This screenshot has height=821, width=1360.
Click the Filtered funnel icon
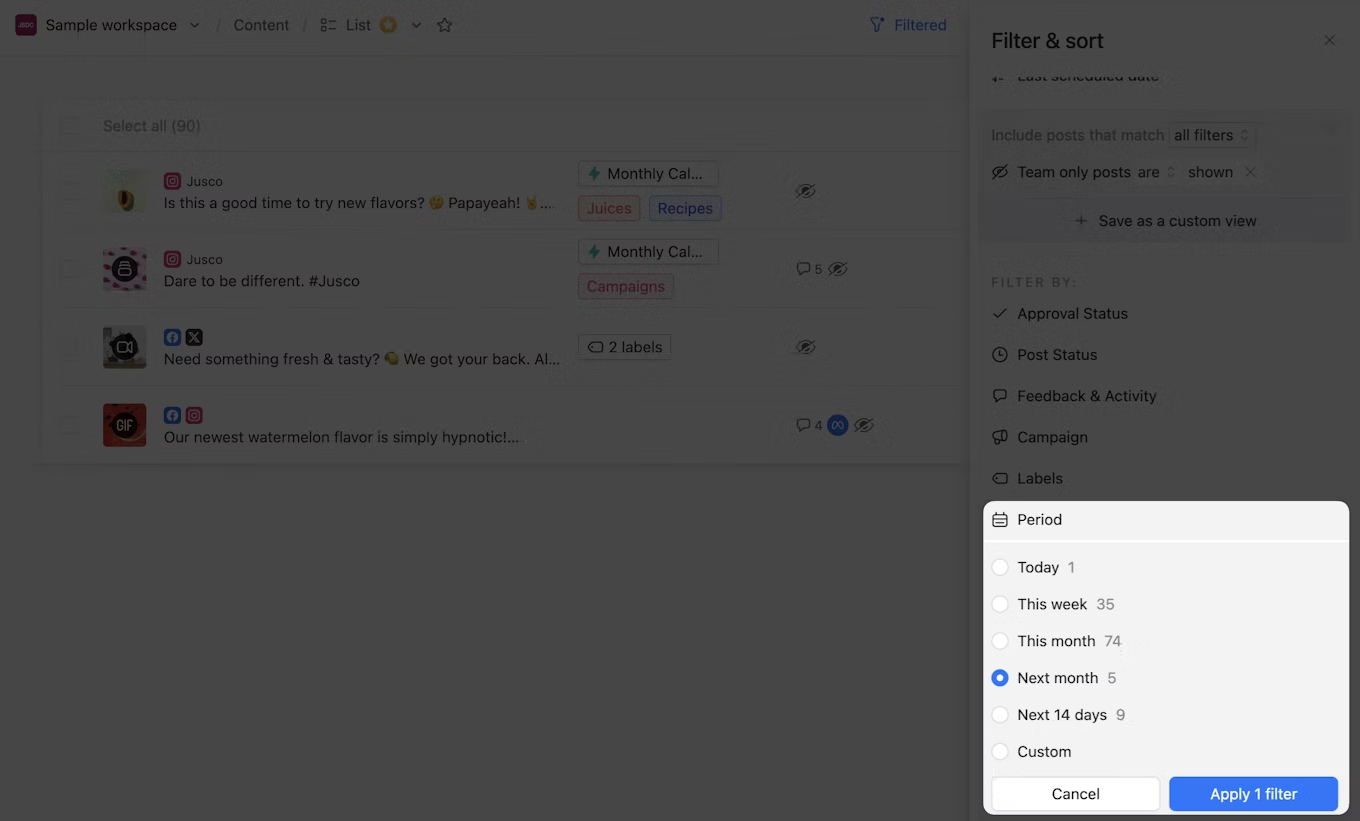(877, 25)
